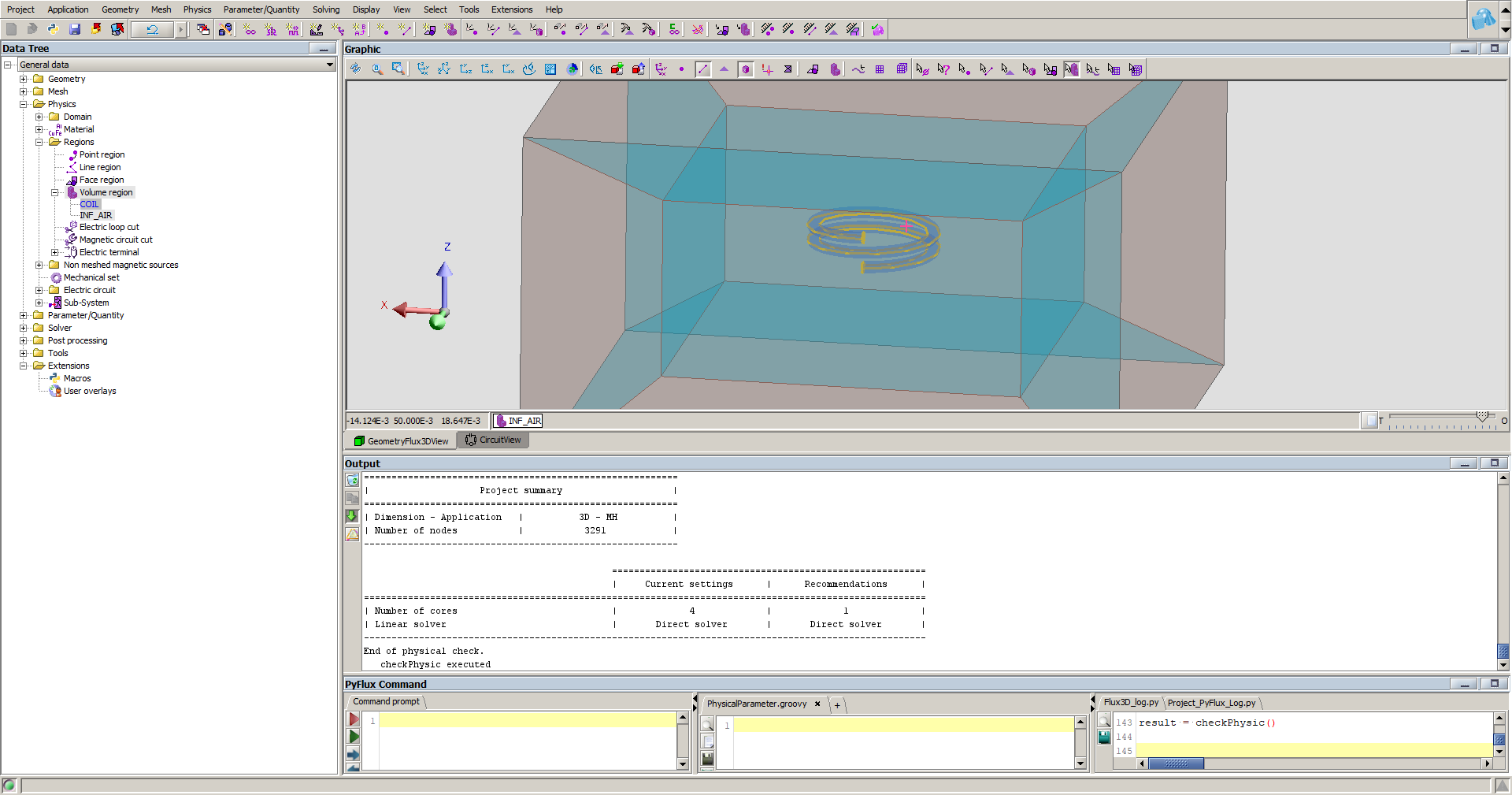
Task: Expand the Electric circuit node
Action: tap(39, 290)
